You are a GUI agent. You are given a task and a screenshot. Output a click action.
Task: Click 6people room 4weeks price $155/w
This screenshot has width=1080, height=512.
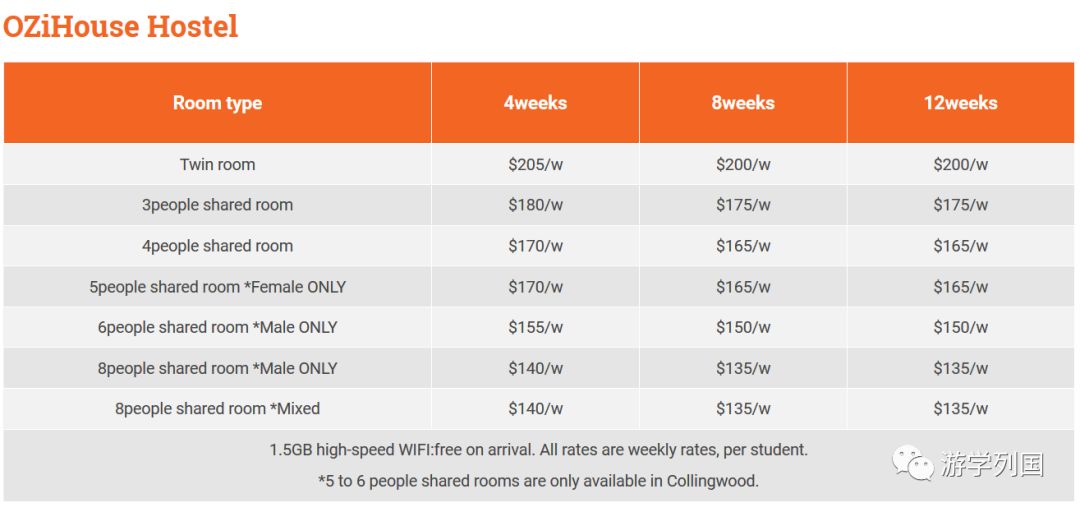click(x=536, y=327)
